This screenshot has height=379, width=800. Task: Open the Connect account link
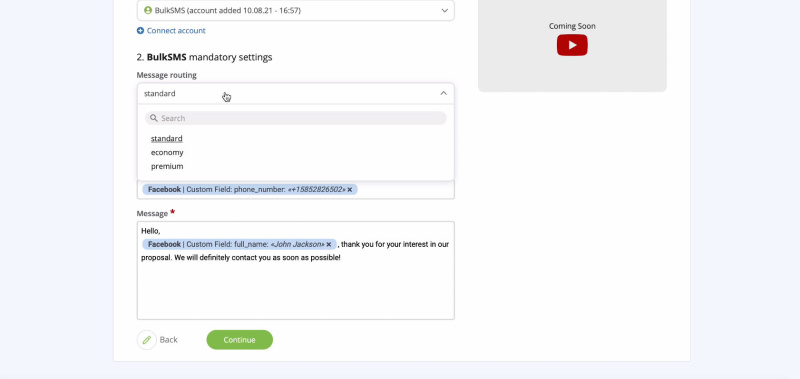[x=176, y=31]
